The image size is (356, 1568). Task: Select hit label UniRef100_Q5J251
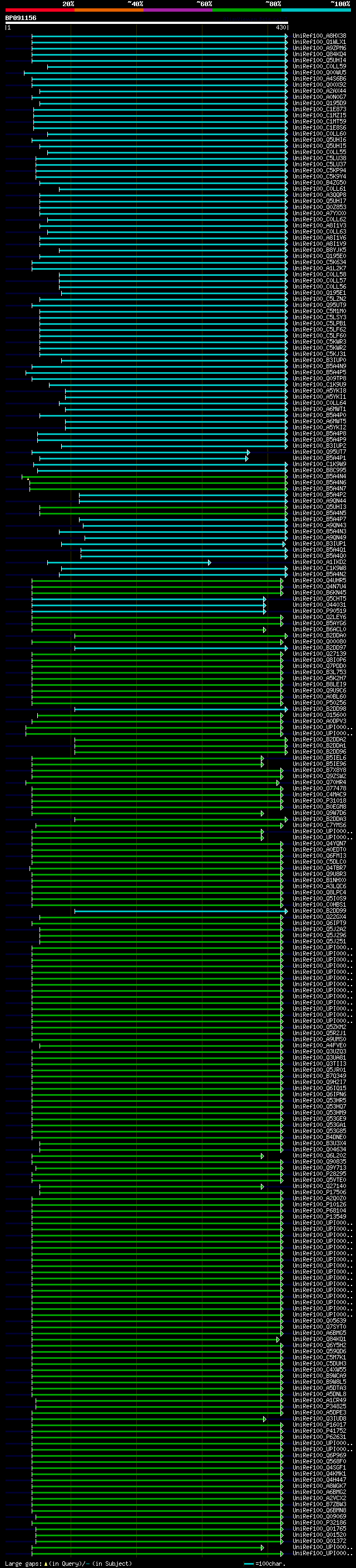point(319,942)
